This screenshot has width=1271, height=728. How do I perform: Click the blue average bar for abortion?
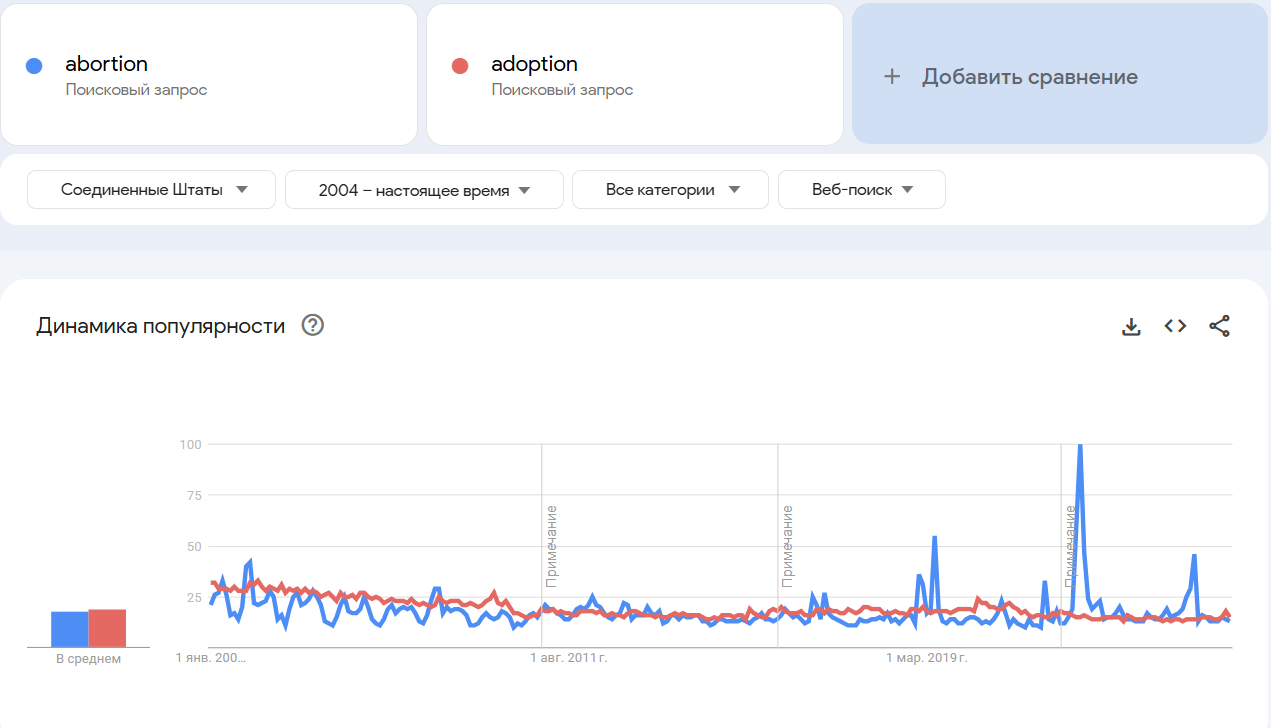[69, 629]
